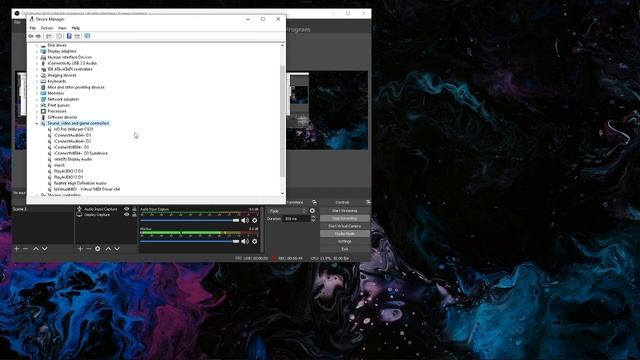
Task: Select HD Pro Webcam C920 device
Action: 73,129
